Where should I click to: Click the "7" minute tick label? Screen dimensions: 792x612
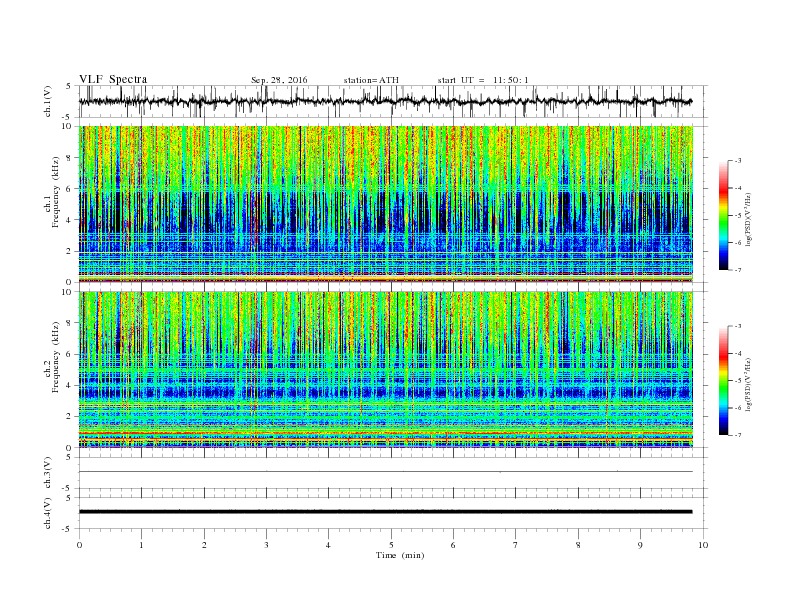click(x=516, y=545)
